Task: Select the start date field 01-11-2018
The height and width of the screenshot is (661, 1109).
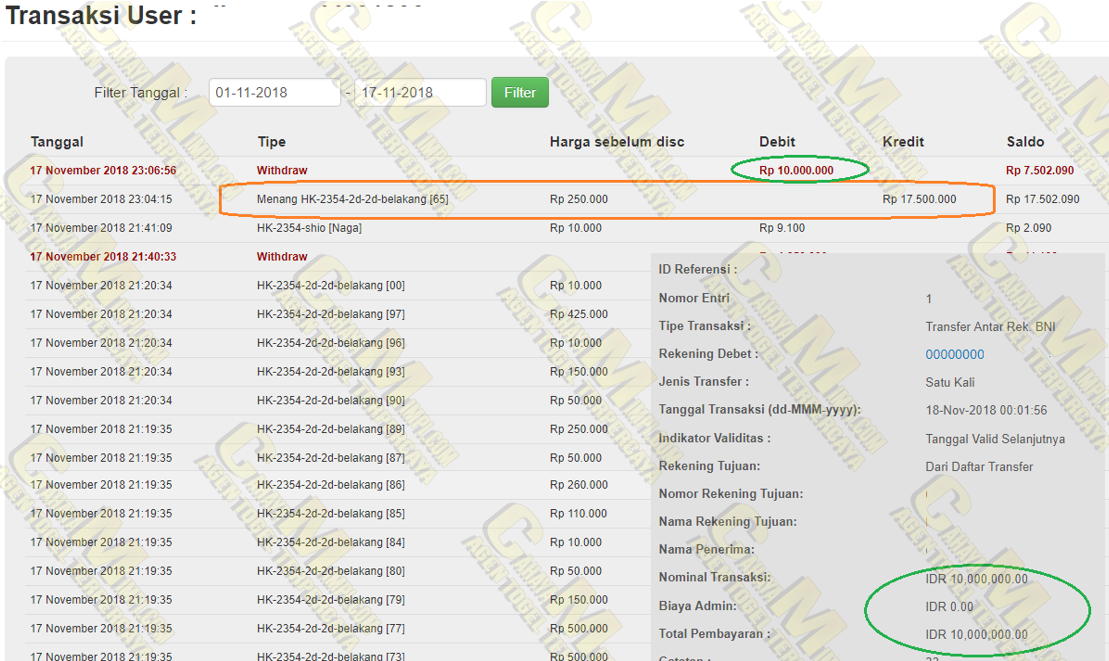Action: coord(274,92)
